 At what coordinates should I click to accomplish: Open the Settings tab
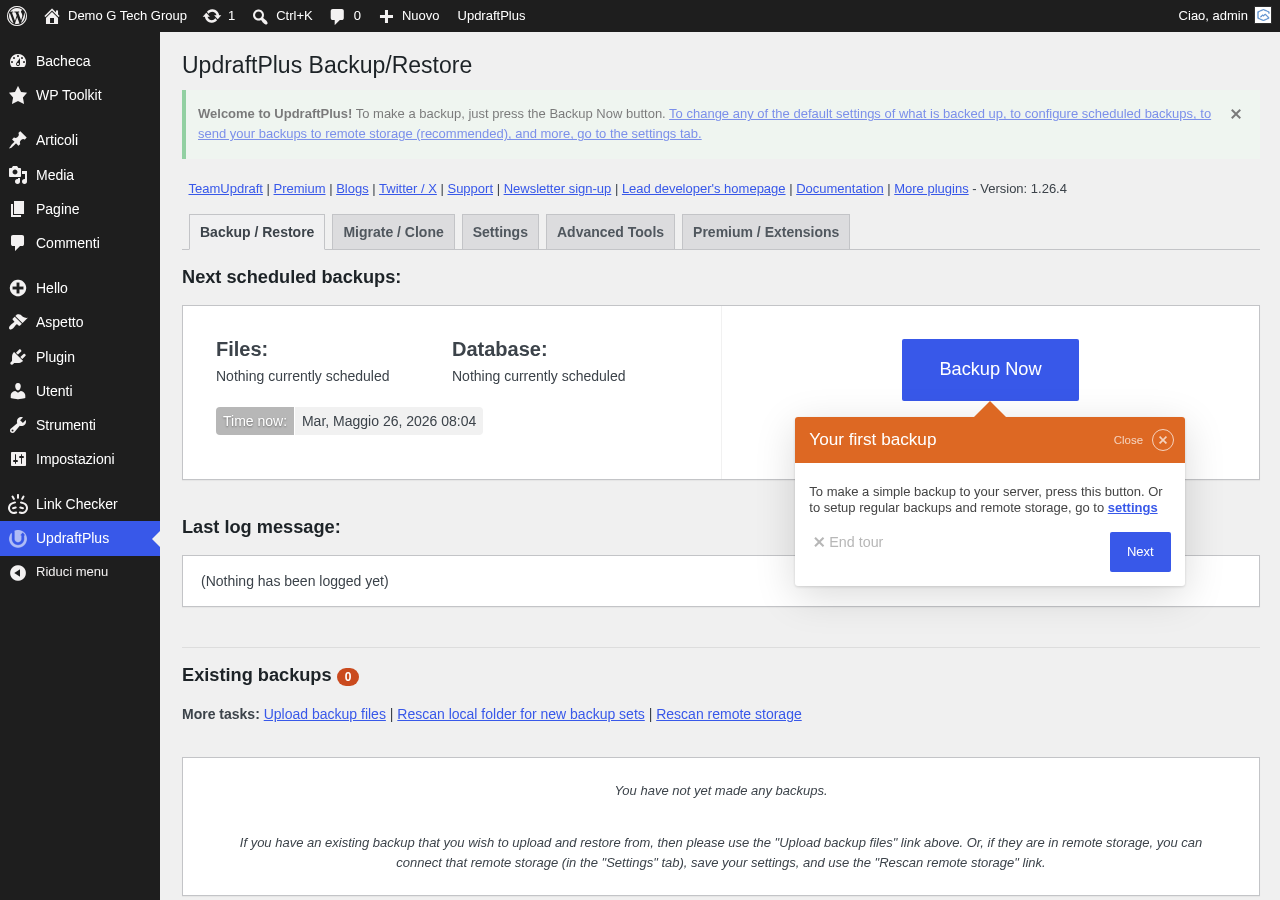[x=500, y=232]
